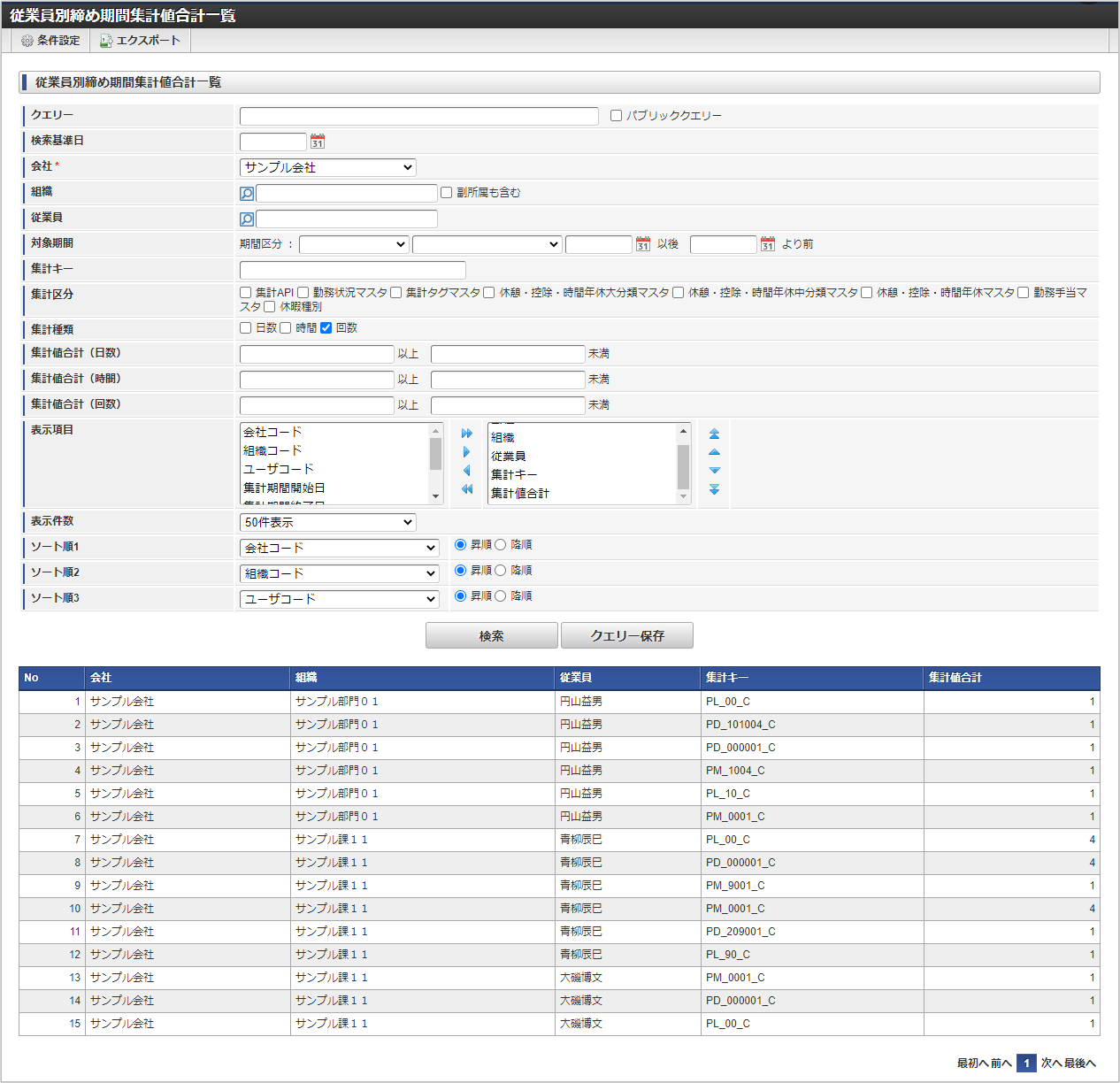
Task: Click the 従業員 search magnifier icon
Action: coord(247,219)
